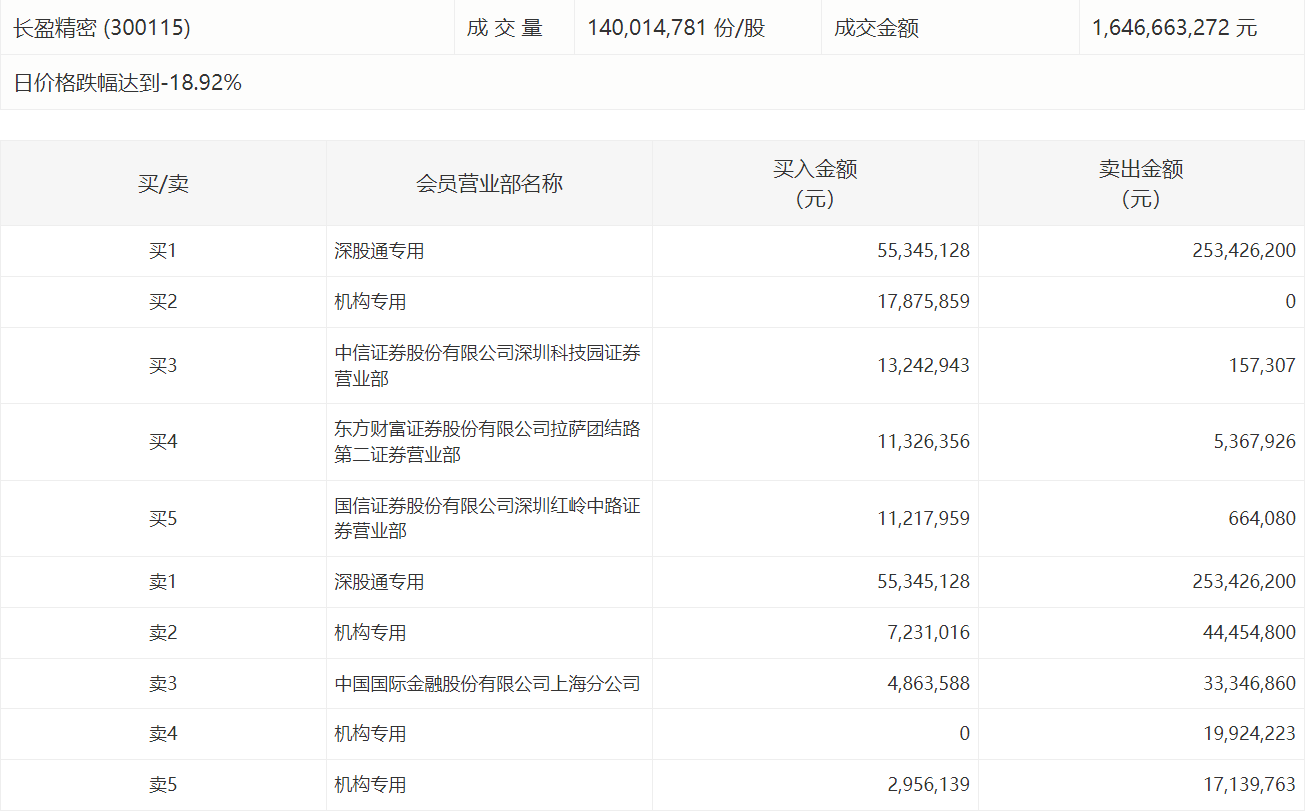Click the buy amount 17,875,859
Image resolution: width=1309 pixels, height=811 pixels.
tap(923, 302)
